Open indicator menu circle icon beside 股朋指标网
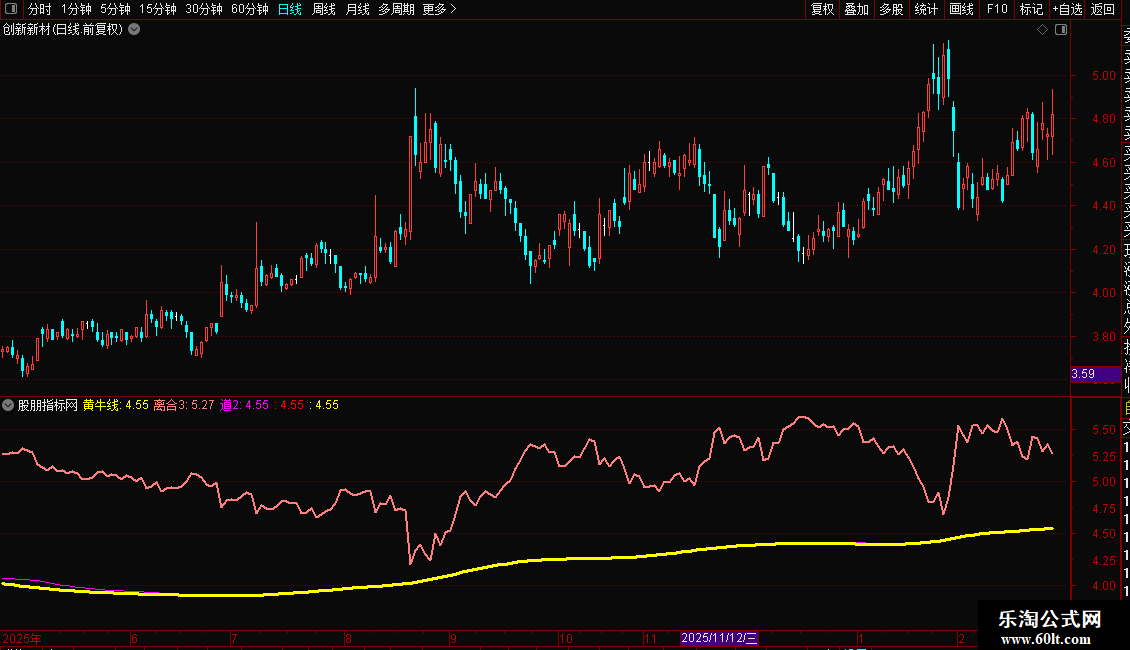This screenshot has height=650, width=1130. coord(8,405)
